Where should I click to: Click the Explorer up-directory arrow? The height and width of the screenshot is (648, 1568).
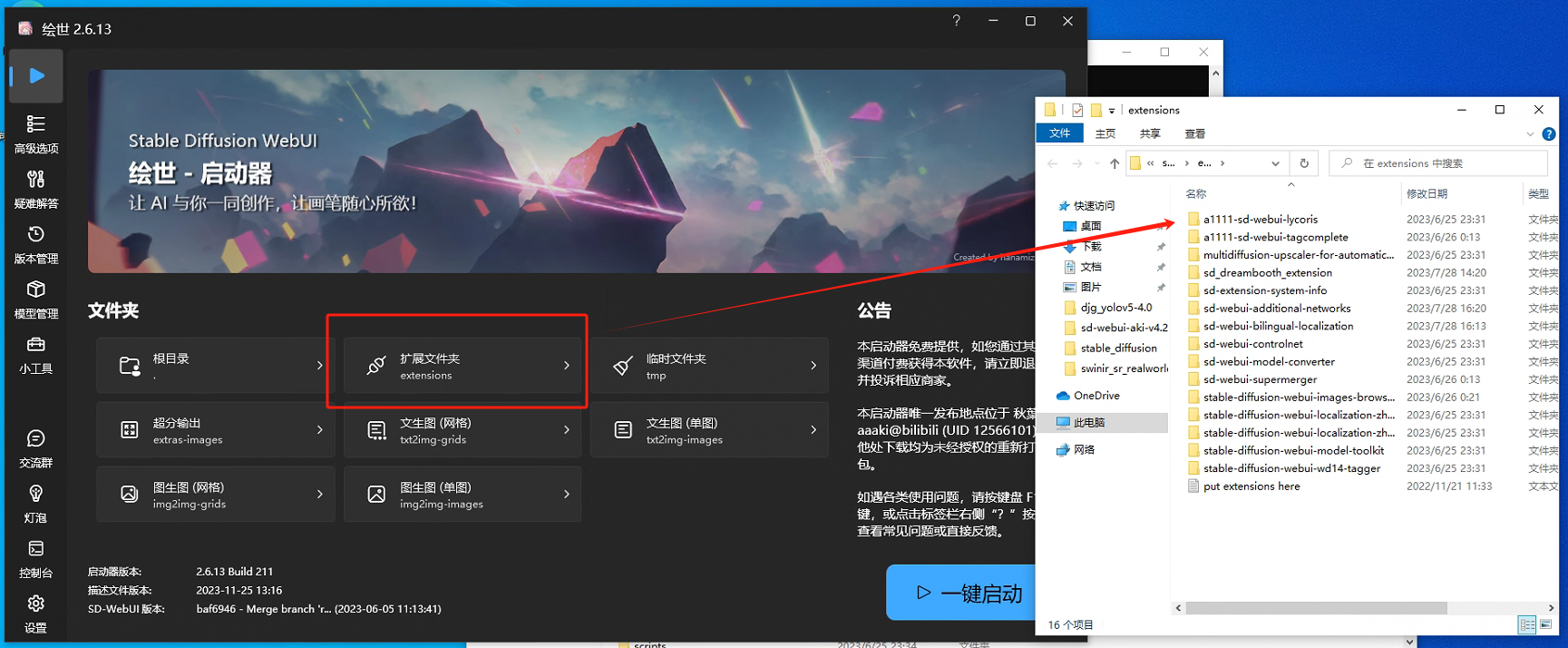[1115, 163]
